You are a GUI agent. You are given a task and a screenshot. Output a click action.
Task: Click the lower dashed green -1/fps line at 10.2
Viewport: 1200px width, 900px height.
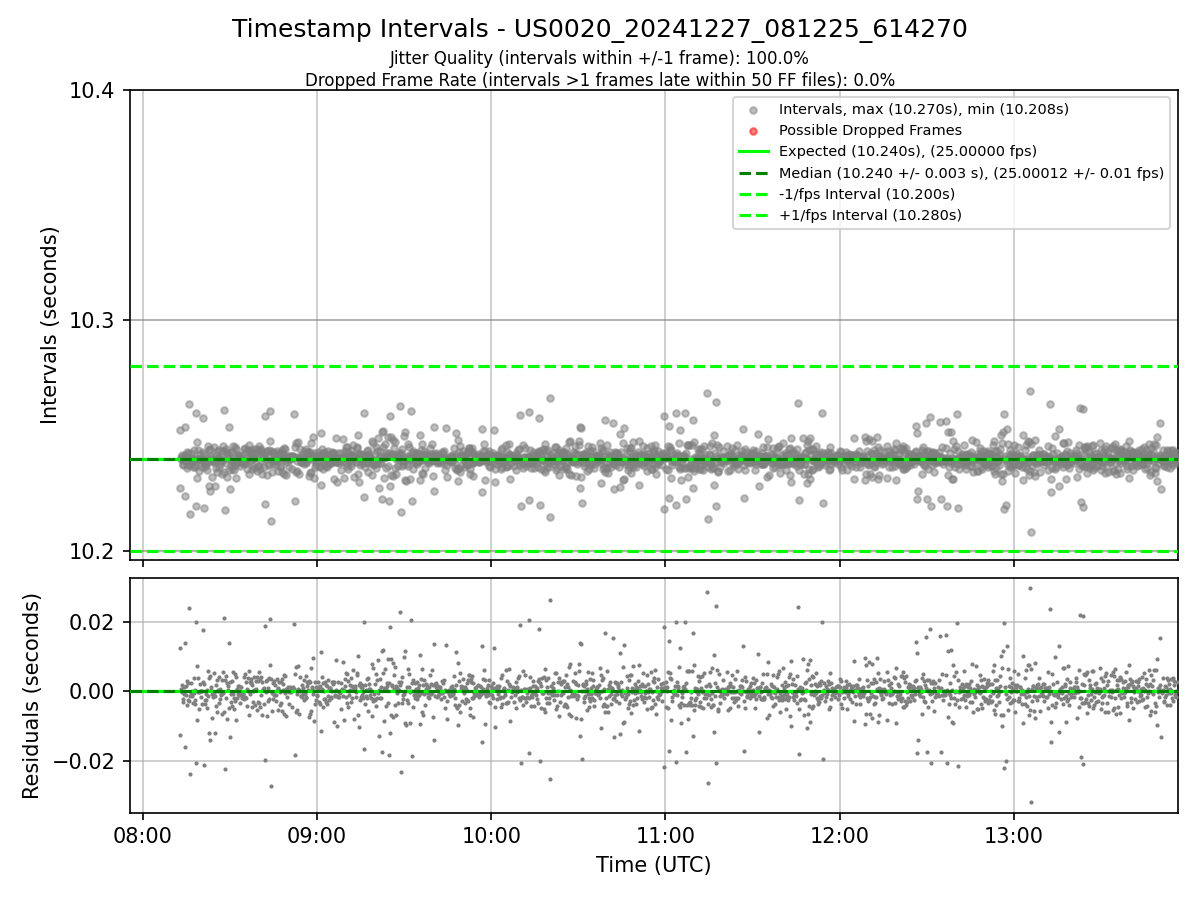click(x=653, y=551)
